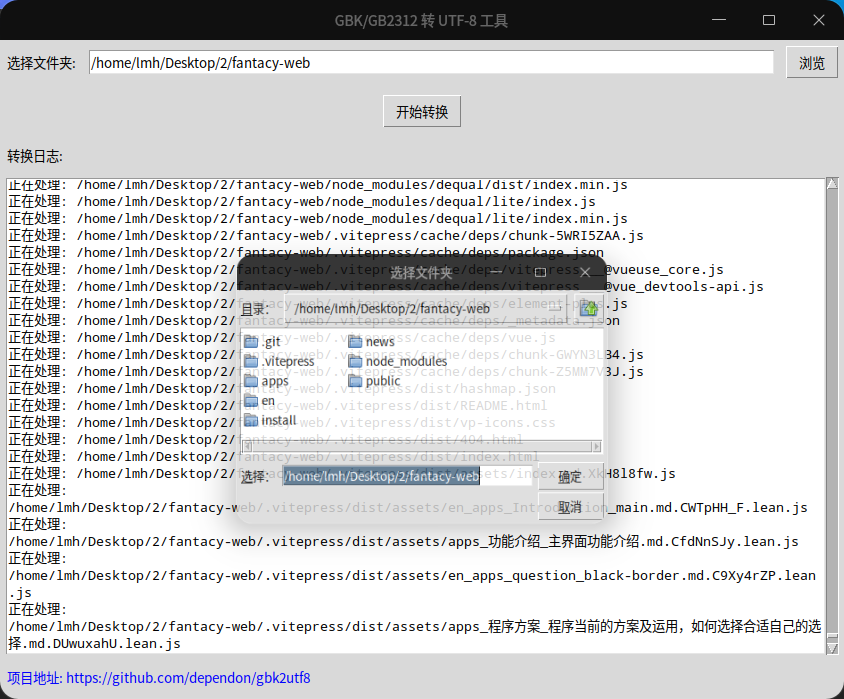Click the log scrollbar down arrow
Image resolution: width=844 pixels, height=699 pixels.
832,648
